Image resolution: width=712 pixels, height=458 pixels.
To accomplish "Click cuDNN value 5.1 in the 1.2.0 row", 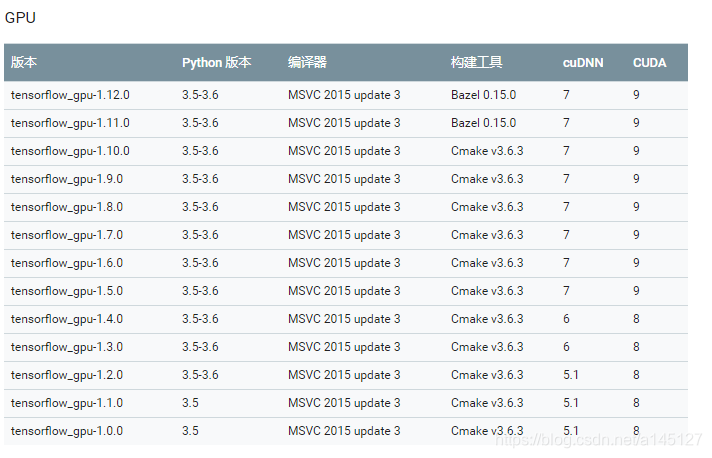I will (x=571, y=375).
